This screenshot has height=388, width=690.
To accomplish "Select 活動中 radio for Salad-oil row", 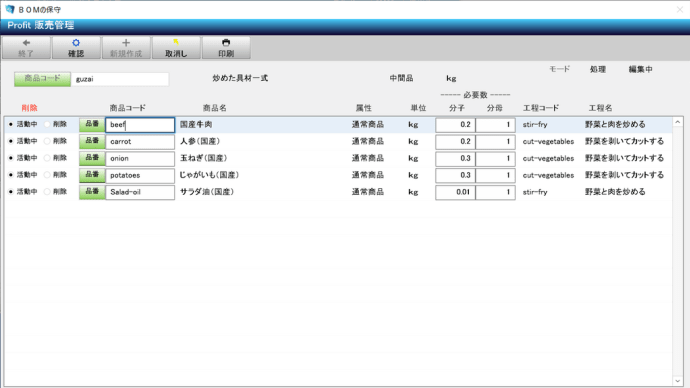I will (11, 192).
